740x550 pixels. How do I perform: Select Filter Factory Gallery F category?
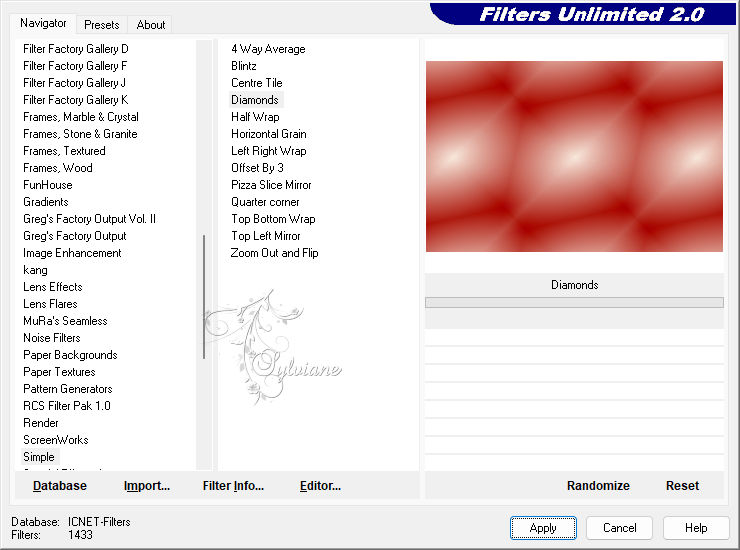[x=75, y=66]
